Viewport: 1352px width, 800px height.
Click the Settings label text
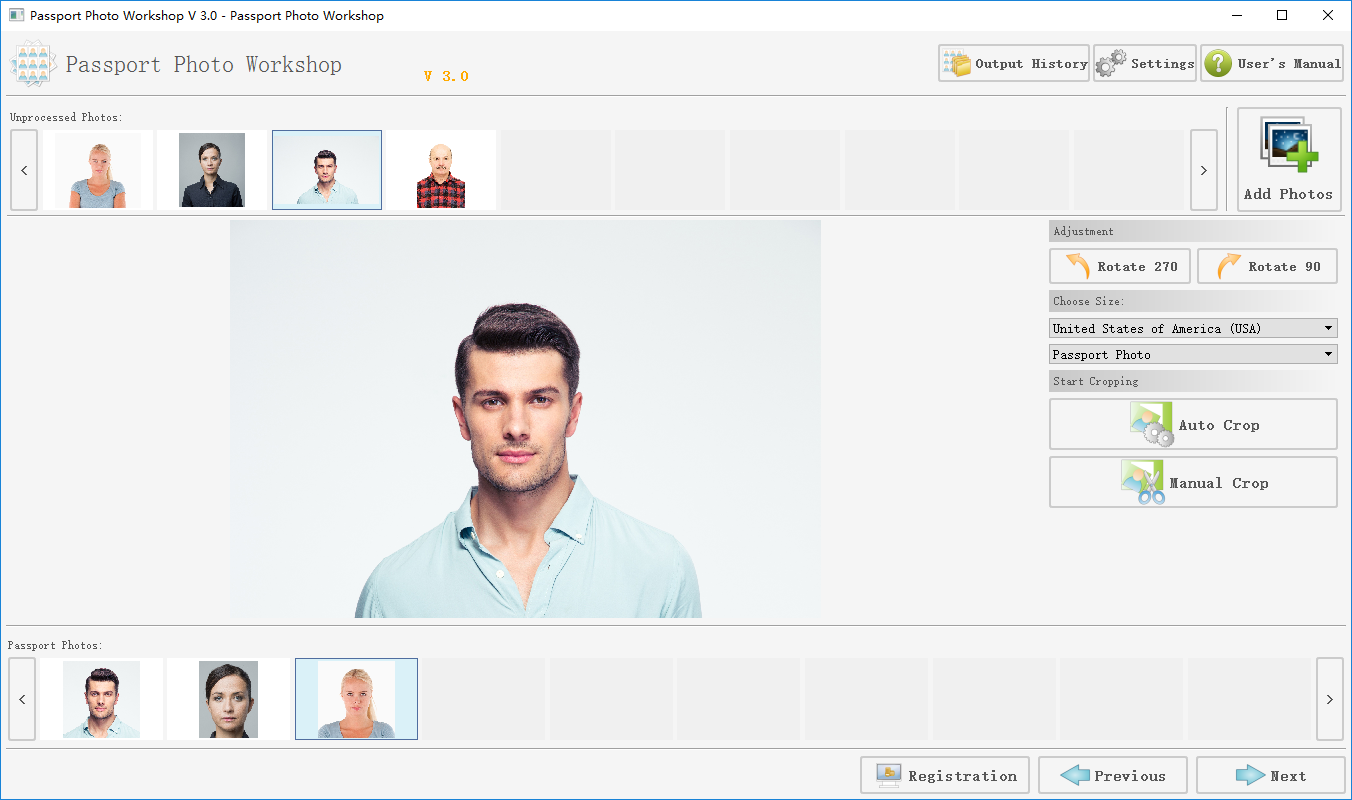coord(1162,63)
